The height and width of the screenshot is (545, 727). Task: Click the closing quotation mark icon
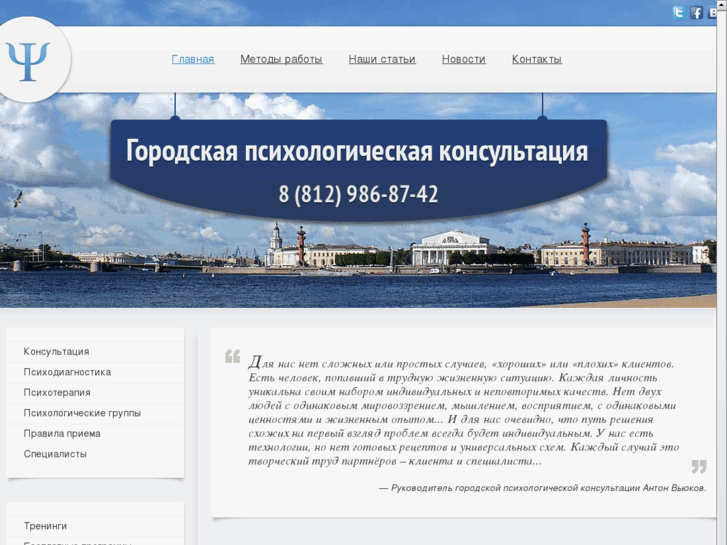click(699, 467)
